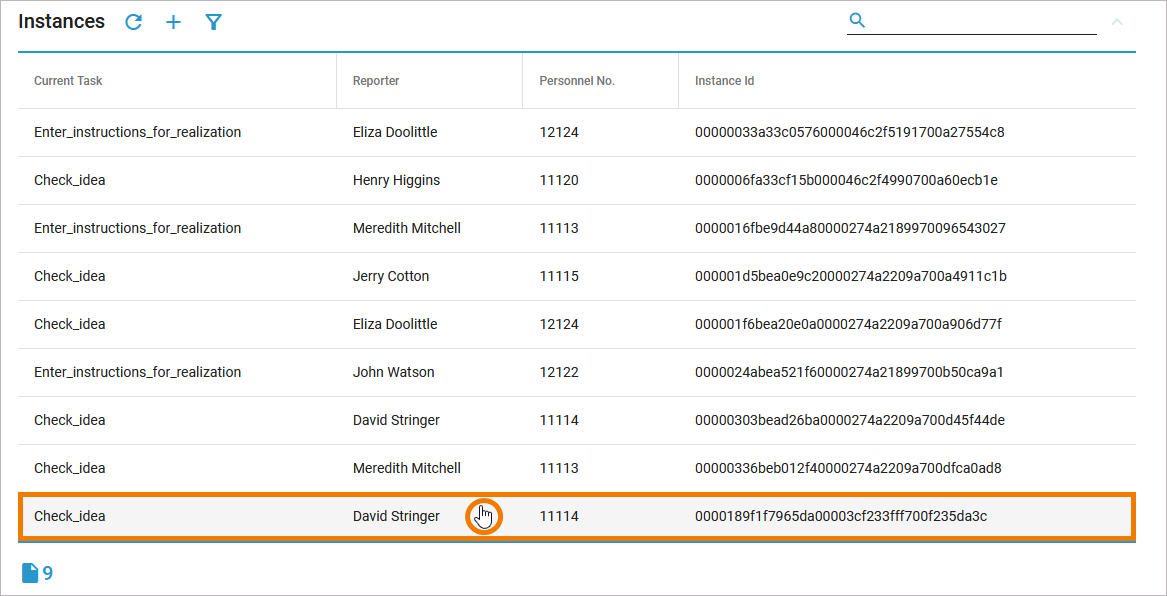Select the Henry Higgins instance row
This screenshot has height=596, width=1167.
coord(396,180)
